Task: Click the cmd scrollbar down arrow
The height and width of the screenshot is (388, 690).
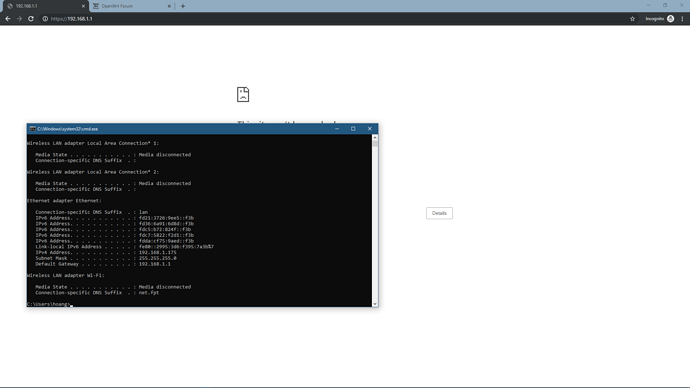Action: pos(375,304)
